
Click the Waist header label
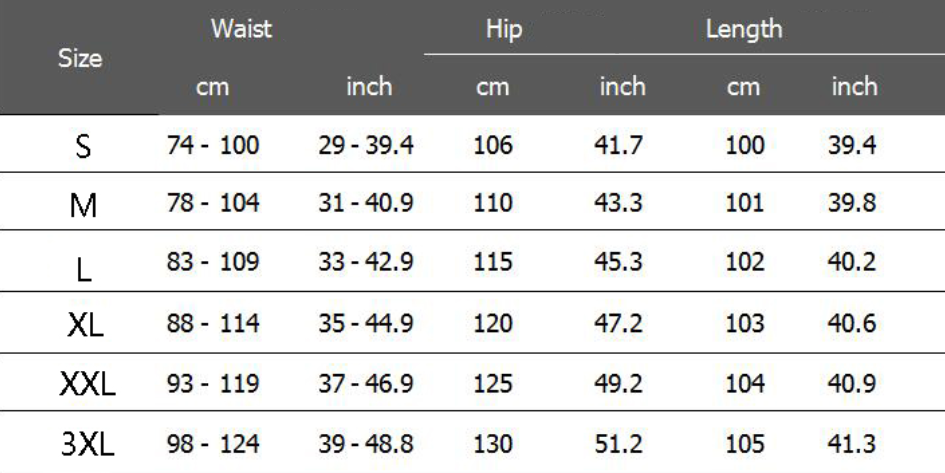(241, 30)
